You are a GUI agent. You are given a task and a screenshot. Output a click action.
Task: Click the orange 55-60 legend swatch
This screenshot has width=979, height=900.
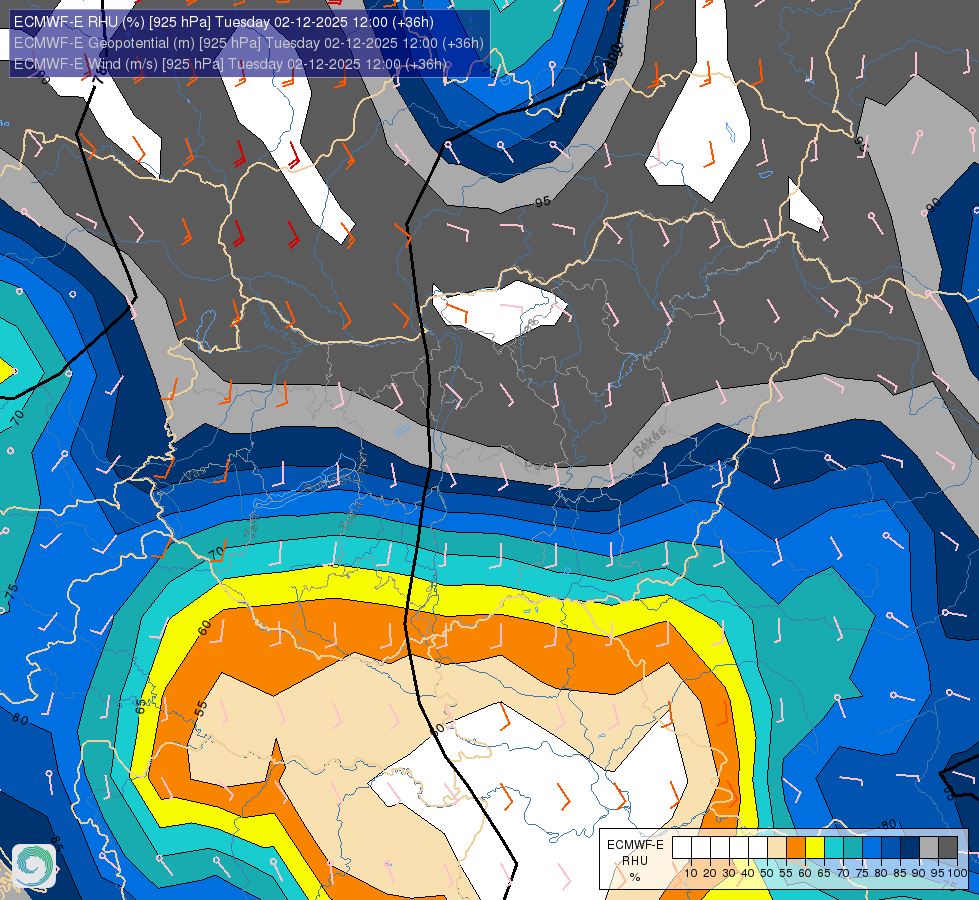(x=796, y=847)
